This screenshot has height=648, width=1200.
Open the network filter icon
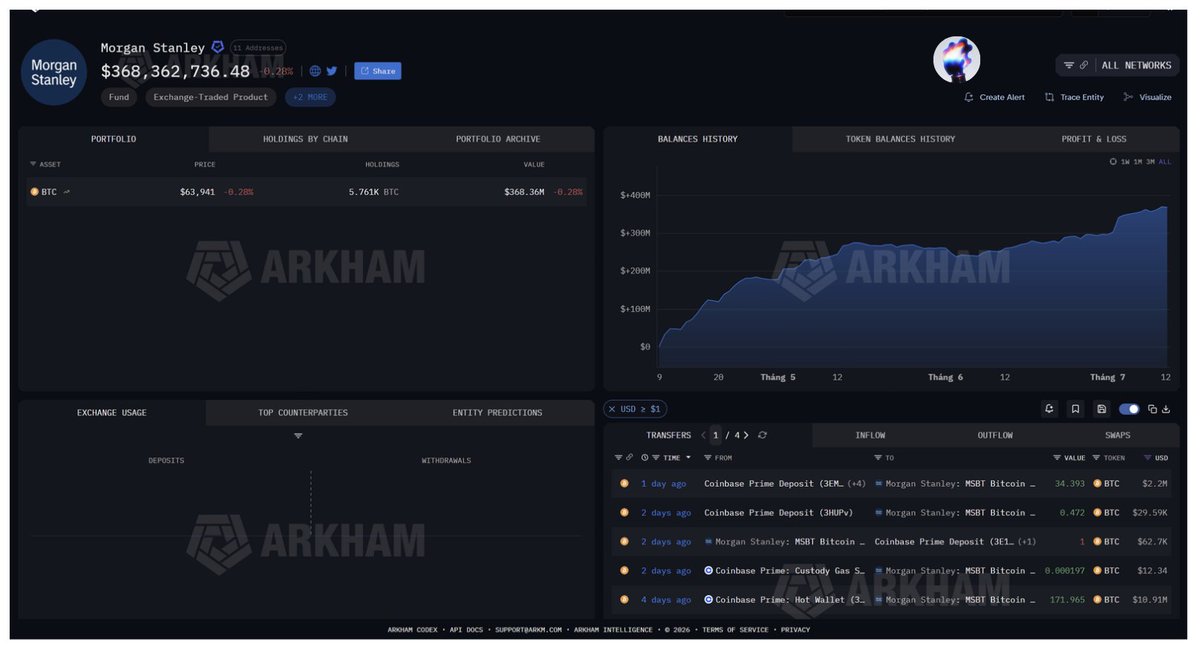point(1069,65)
